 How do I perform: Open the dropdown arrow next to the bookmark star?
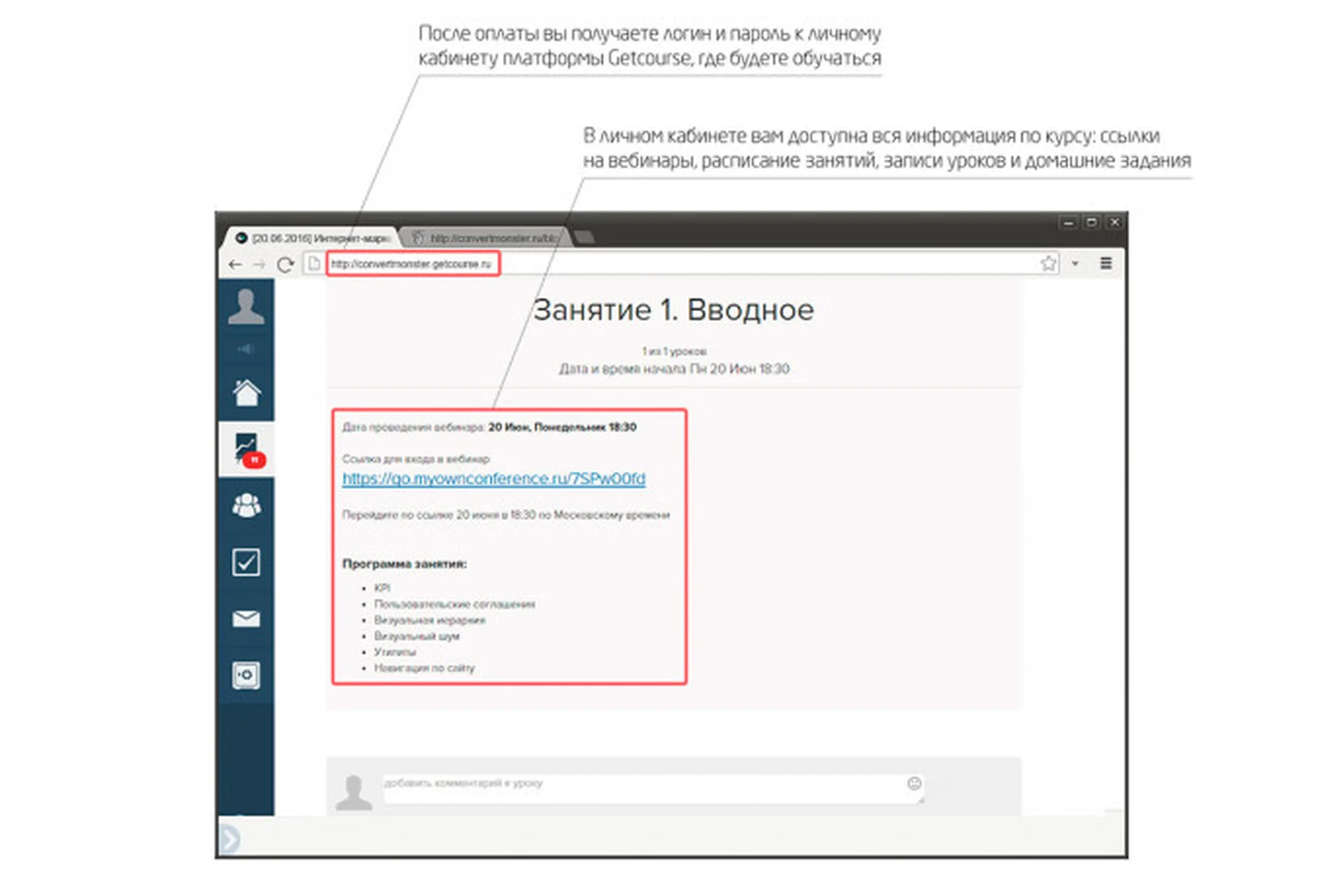[1076, 264]
